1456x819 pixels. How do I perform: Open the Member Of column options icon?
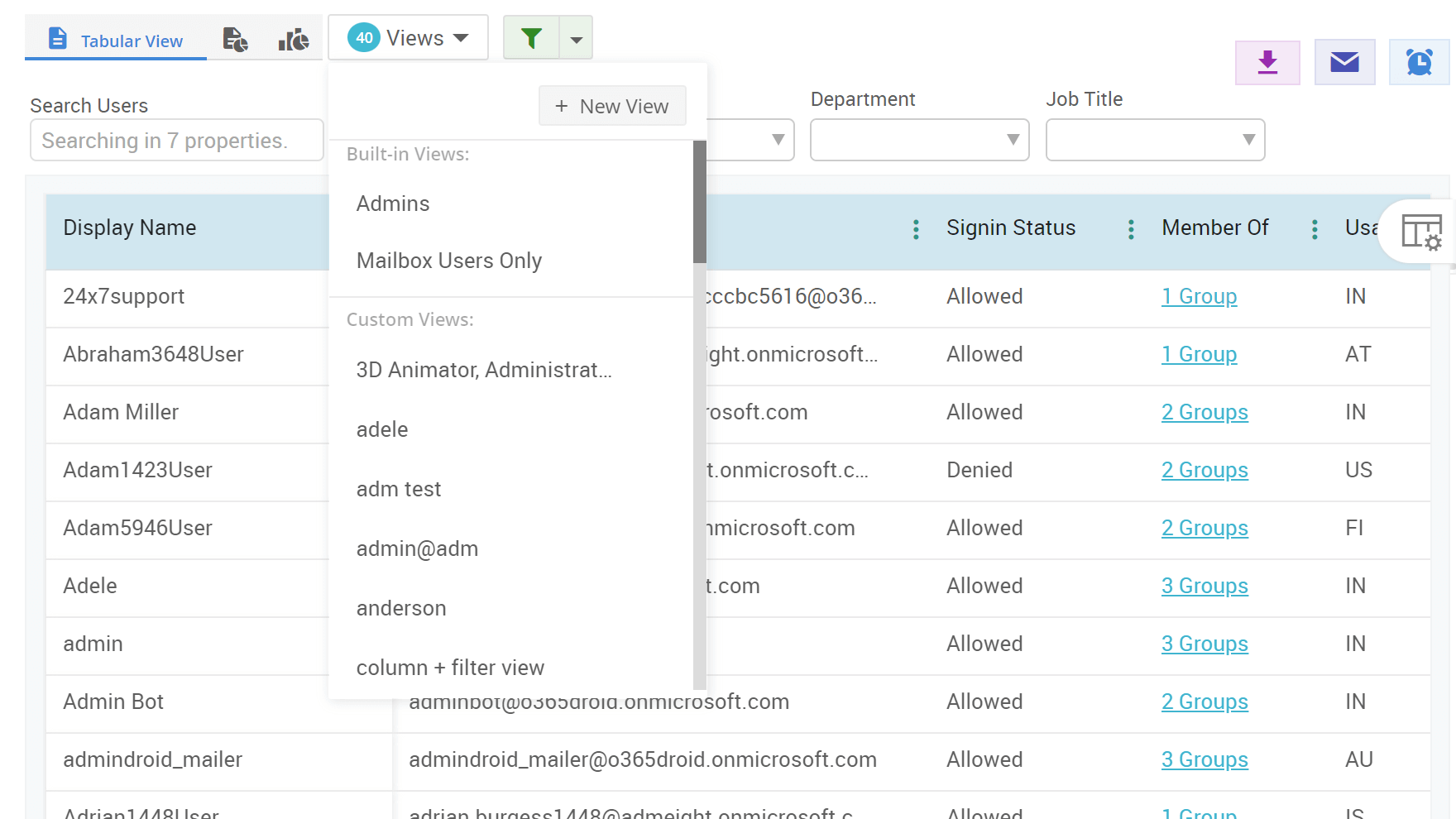1315,229
